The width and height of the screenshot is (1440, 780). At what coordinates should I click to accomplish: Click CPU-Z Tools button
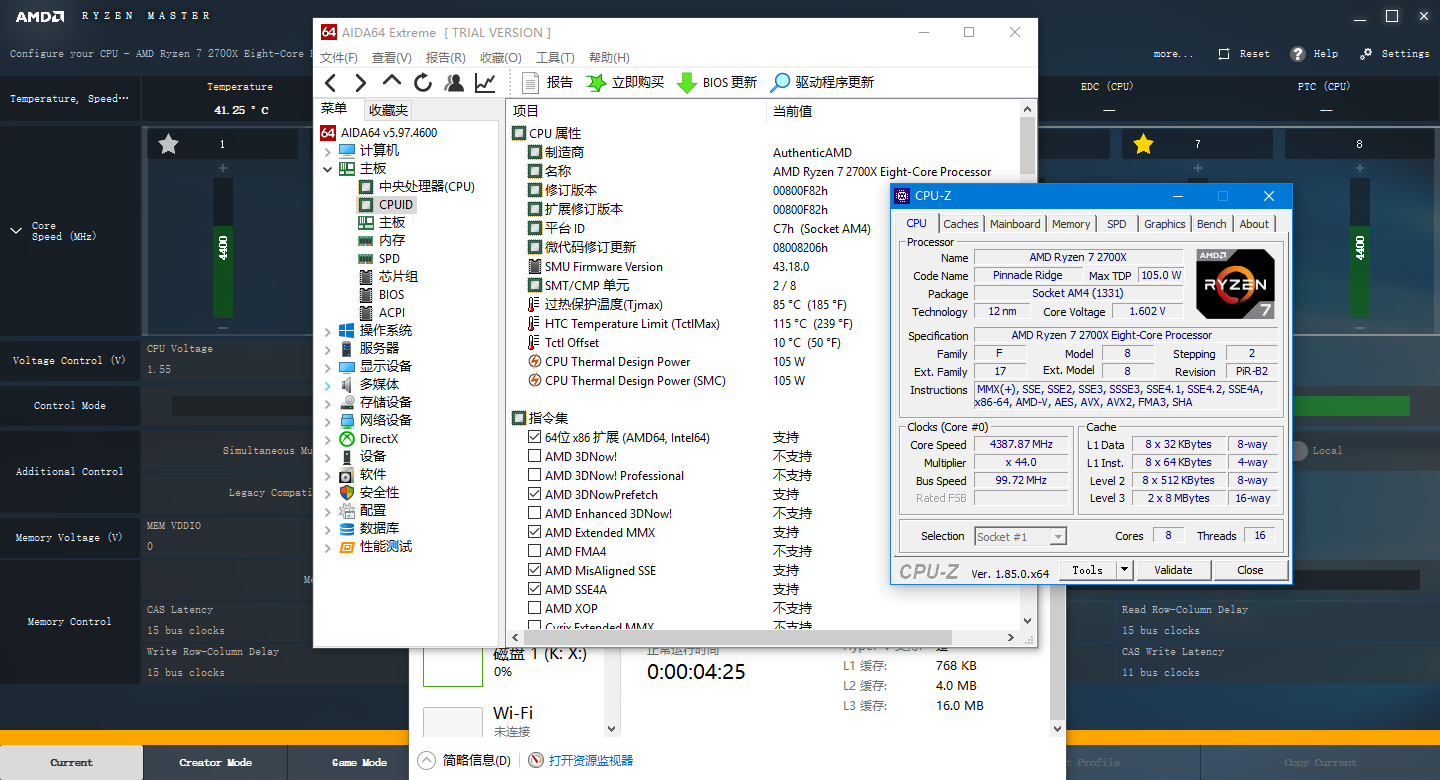point(1087,570)
